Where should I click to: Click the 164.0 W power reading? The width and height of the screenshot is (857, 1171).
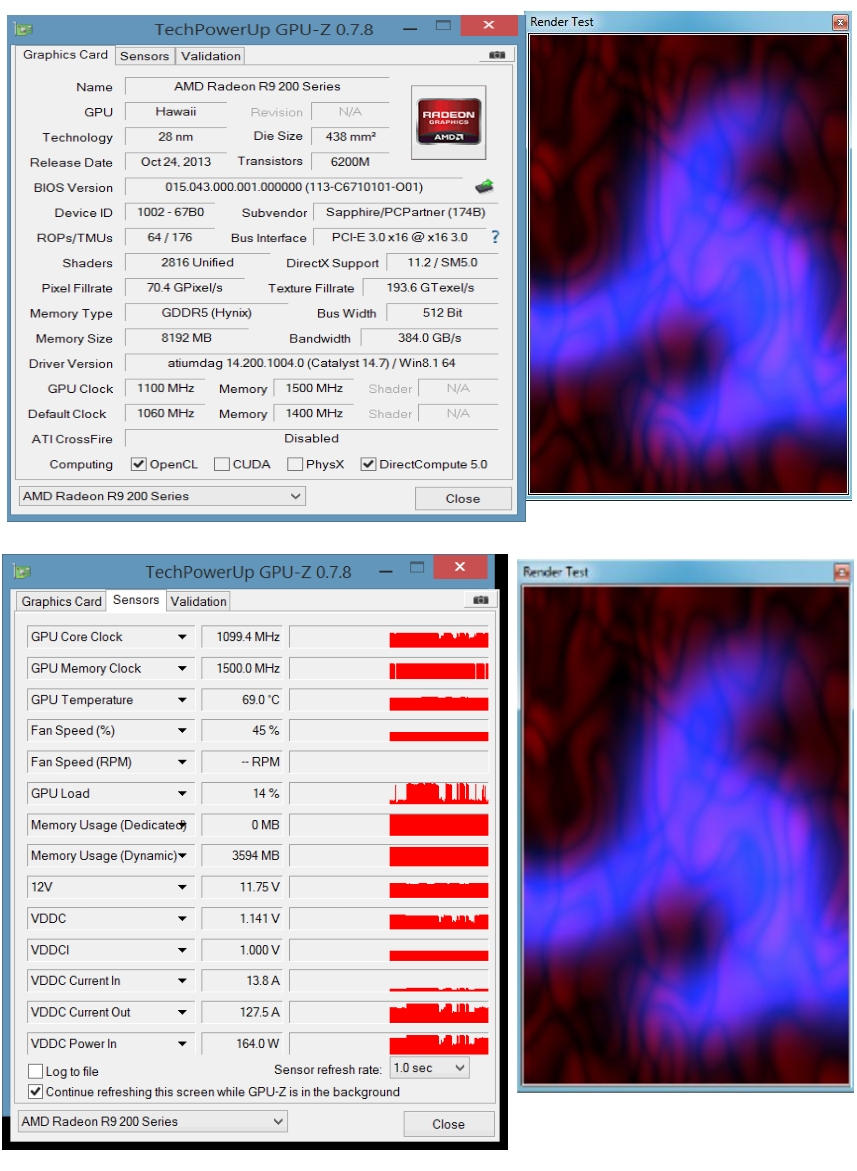243,1043
